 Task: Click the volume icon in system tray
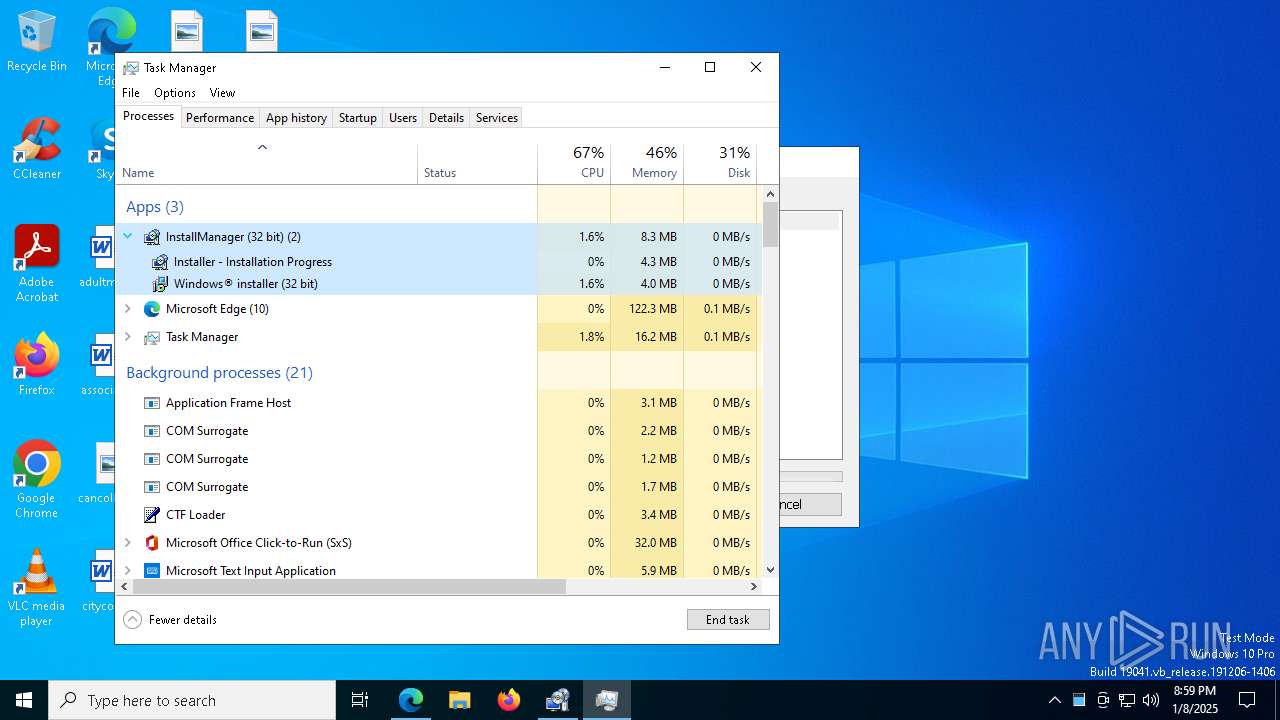click(1151, 700)
